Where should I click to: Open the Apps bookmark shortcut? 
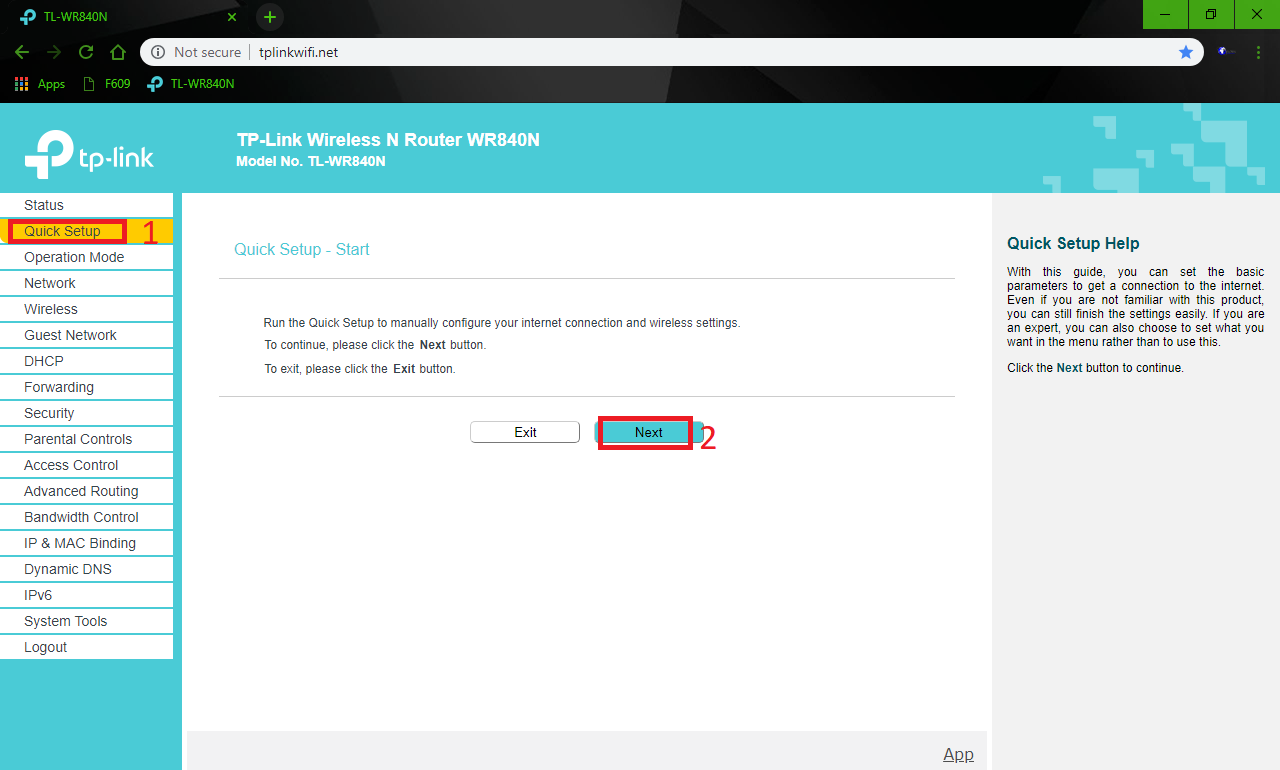[x=40, y=84]
